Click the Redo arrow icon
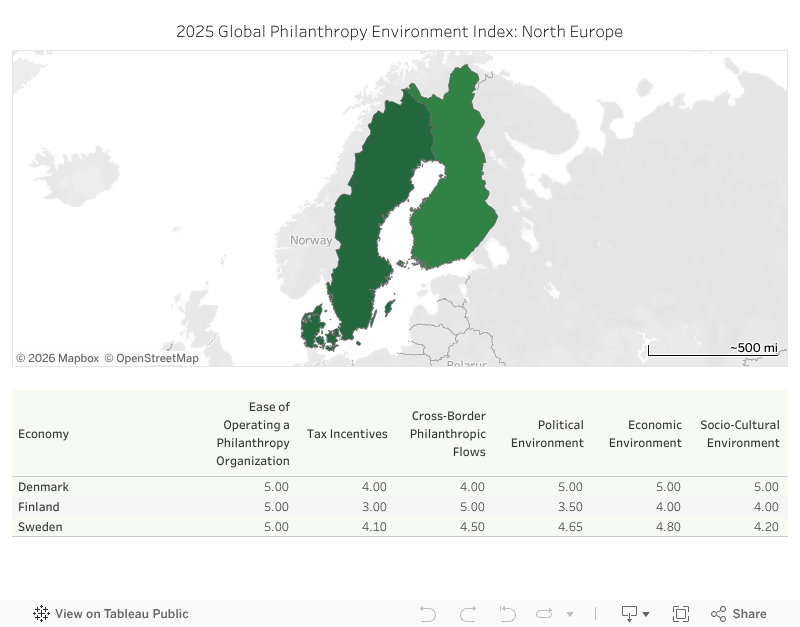Screen dimensions: 800x627 [468, 614]
